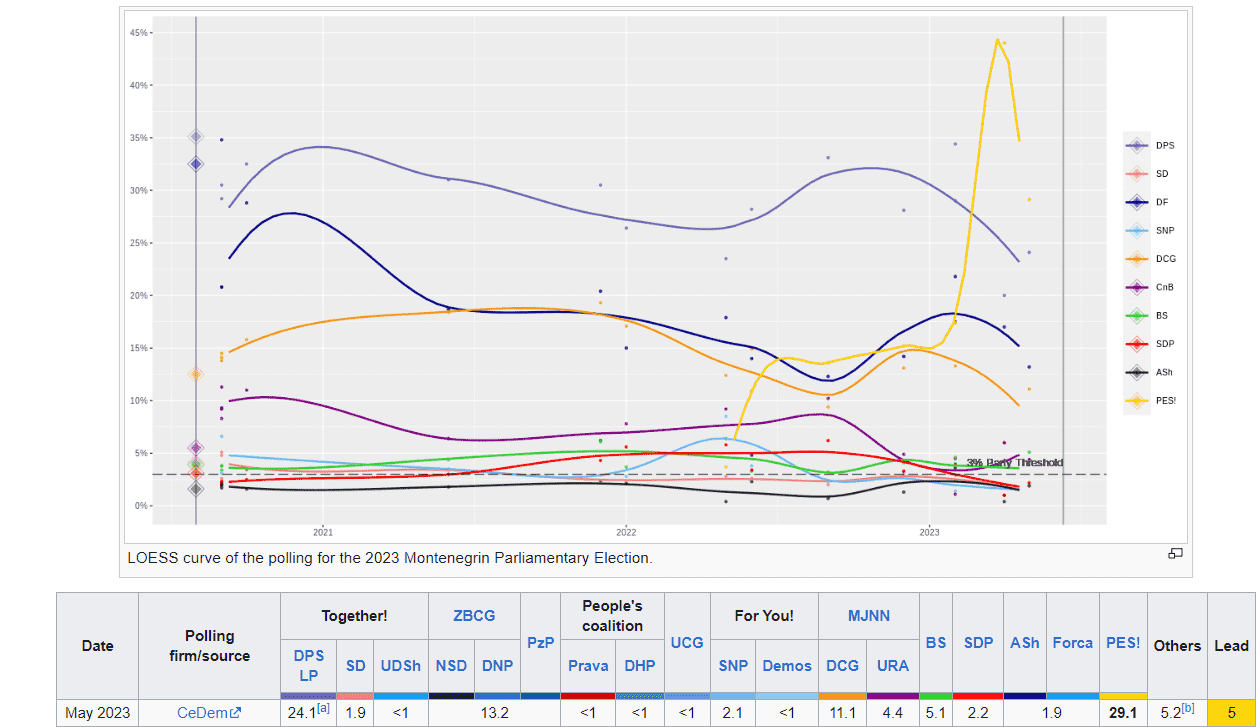Click the CnB purple legend marker
Screen dimensions: 1258x727
click(1136, 288)
